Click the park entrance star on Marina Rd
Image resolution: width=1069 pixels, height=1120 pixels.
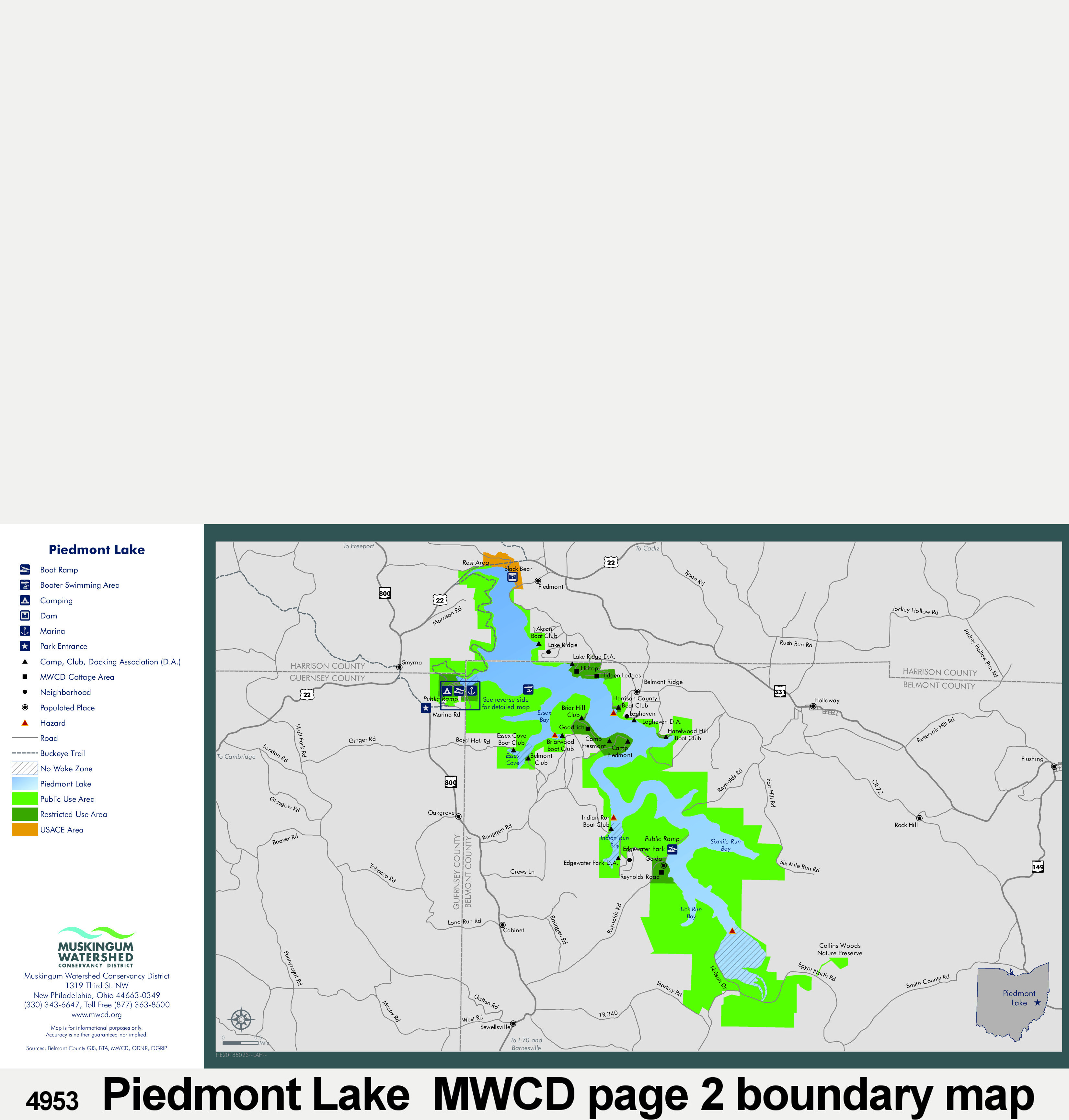[x=426, y=707]
